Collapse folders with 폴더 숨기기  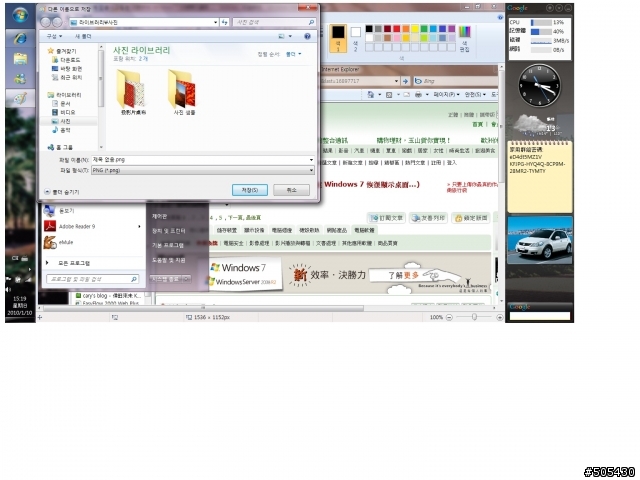pos(62,192)
